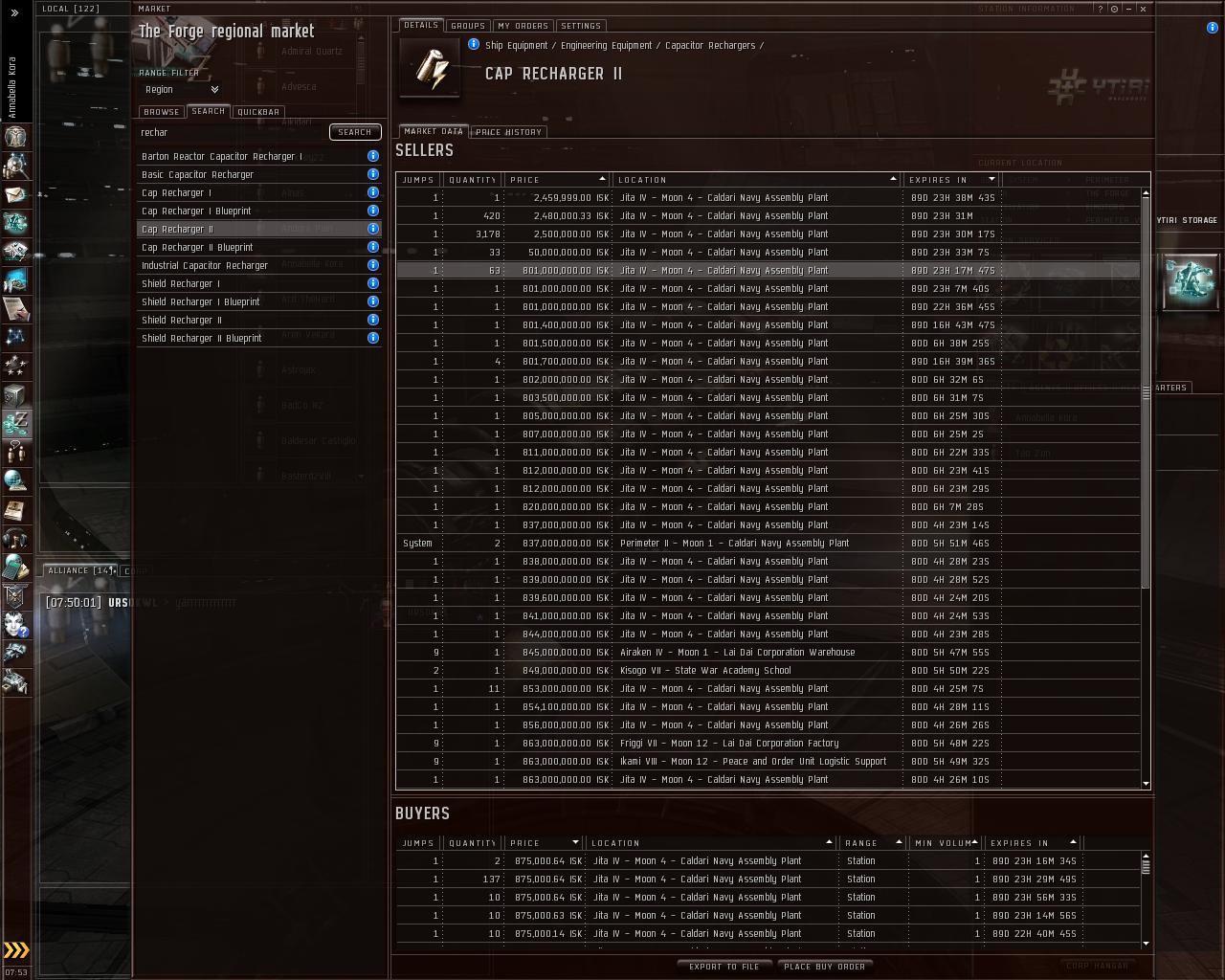Sort buyers by Price column arrow
The image size is (1225, 980).
(x=575, y=842)
